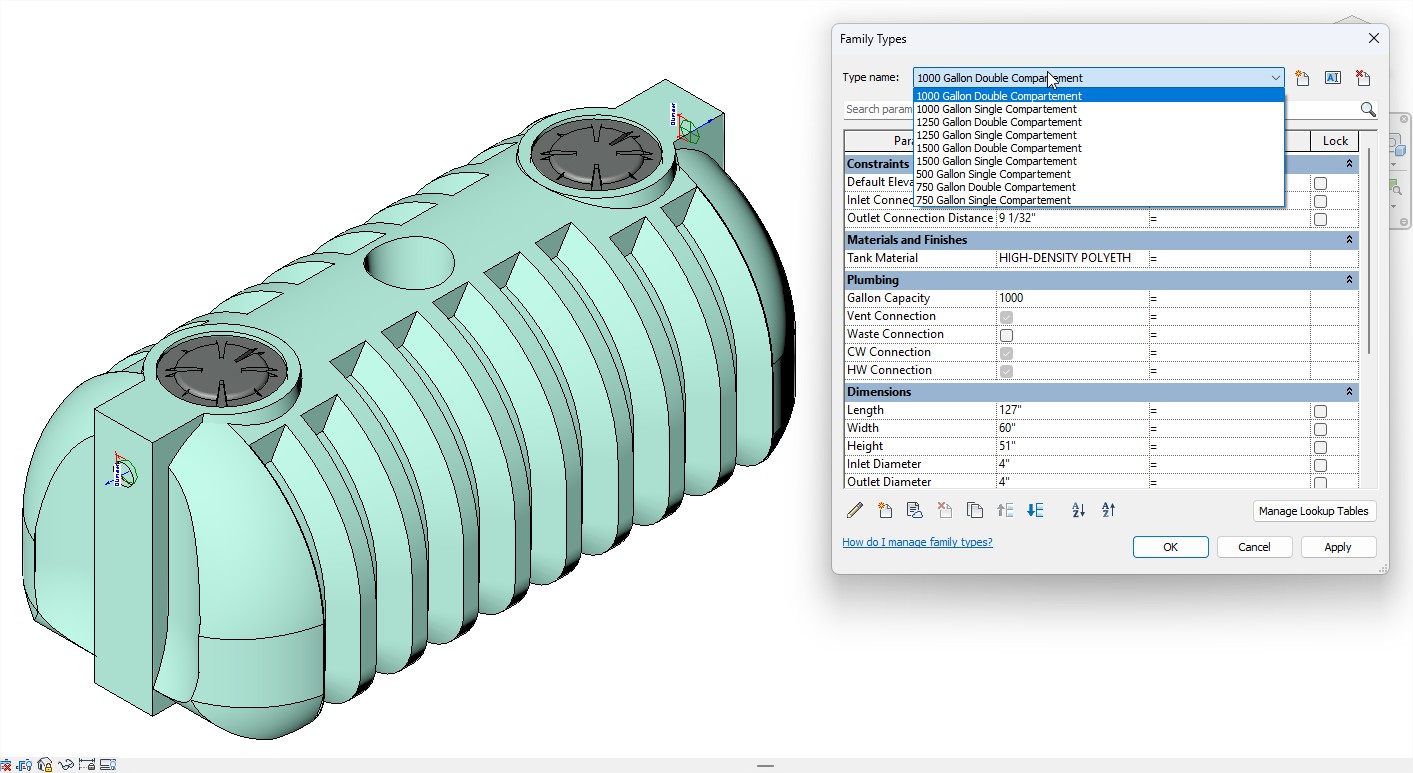The image size is (1413, 773).
Task: Click the OK button
Action: pos(1170,547)
